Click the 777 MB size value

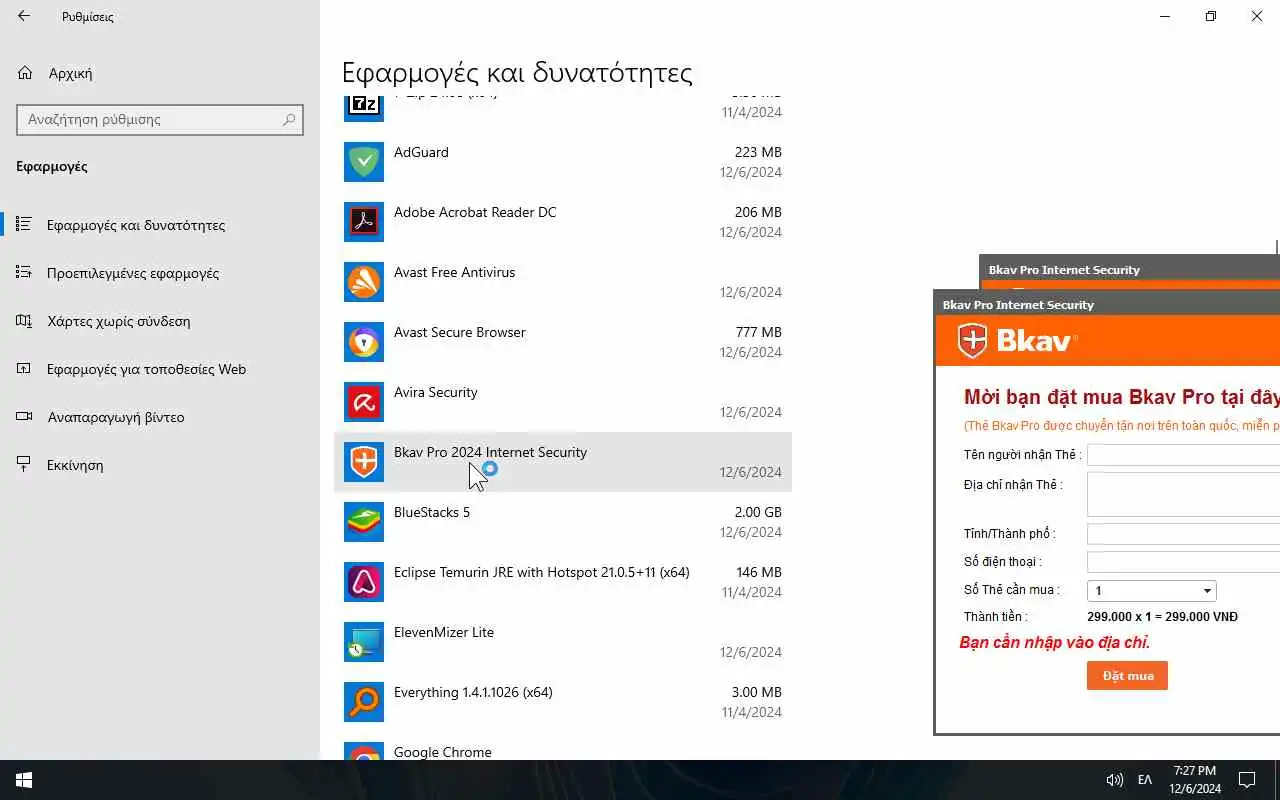click(x=758, y=332)
